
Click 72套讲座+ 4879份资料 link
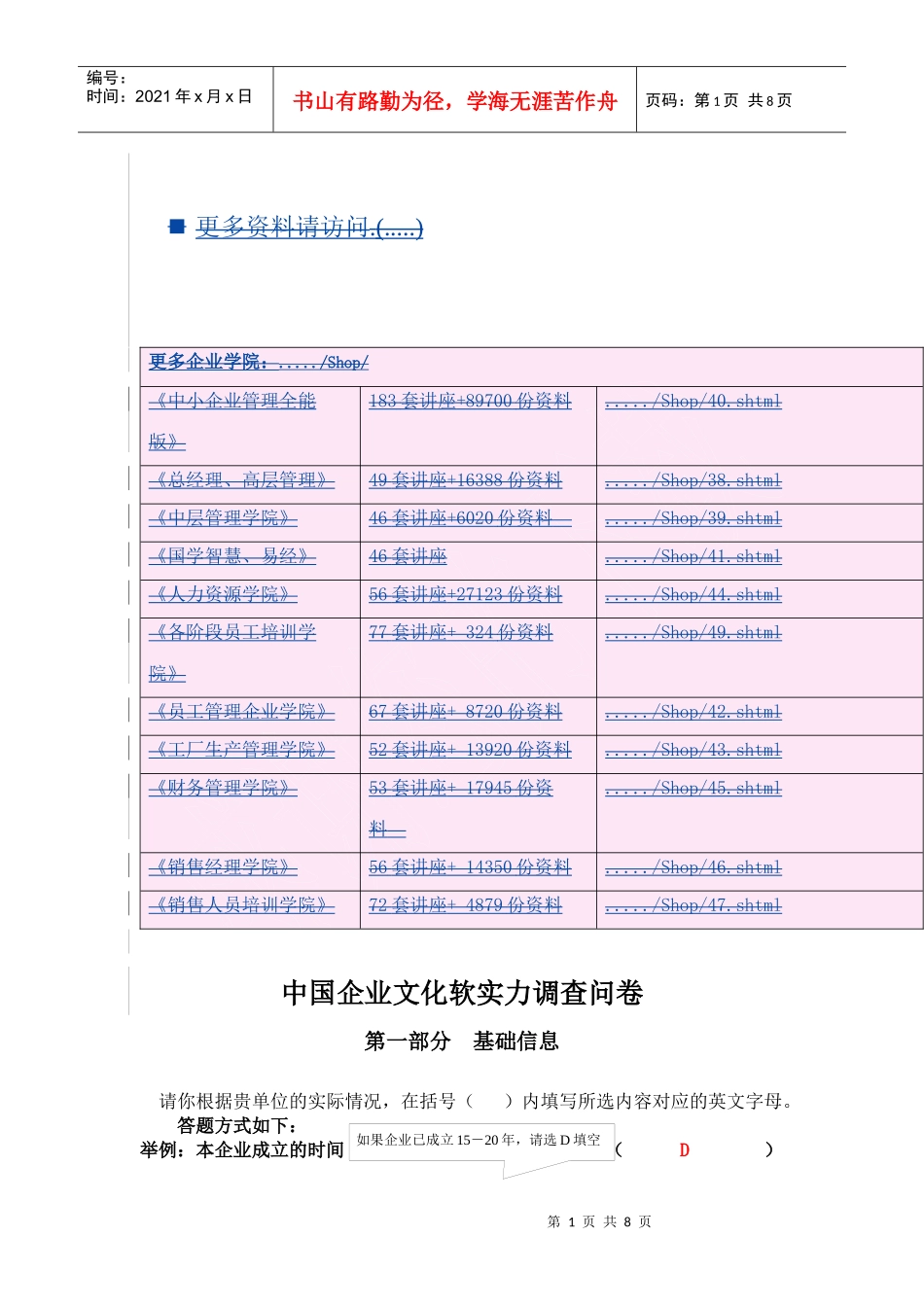pyautogui.click(x=465, y=905)
